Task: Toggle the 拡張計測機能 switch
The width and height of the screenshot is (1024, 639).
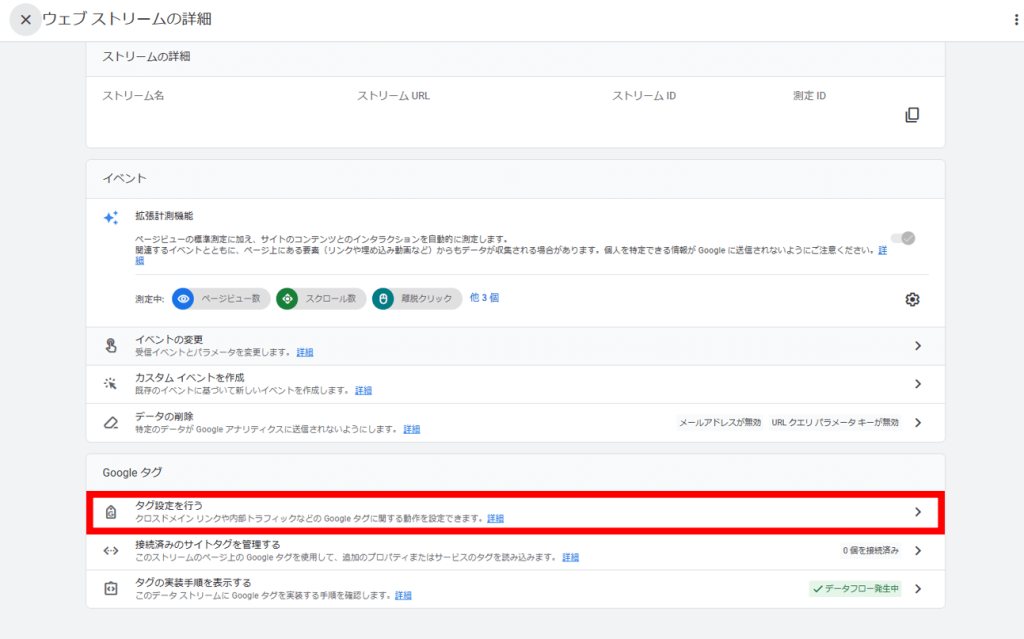Action: 903,238
